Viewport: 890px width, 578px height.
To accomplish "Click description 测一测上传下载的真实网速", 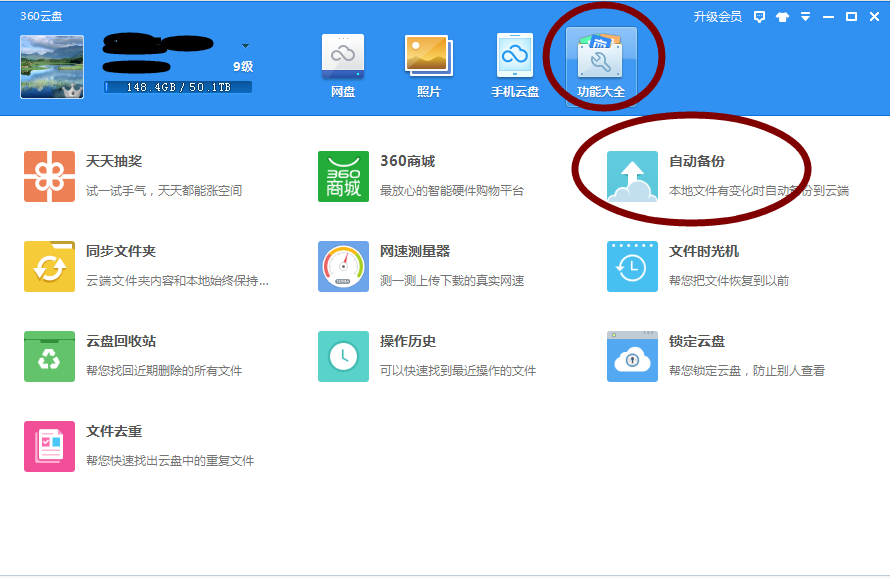I will pos(452,280).
